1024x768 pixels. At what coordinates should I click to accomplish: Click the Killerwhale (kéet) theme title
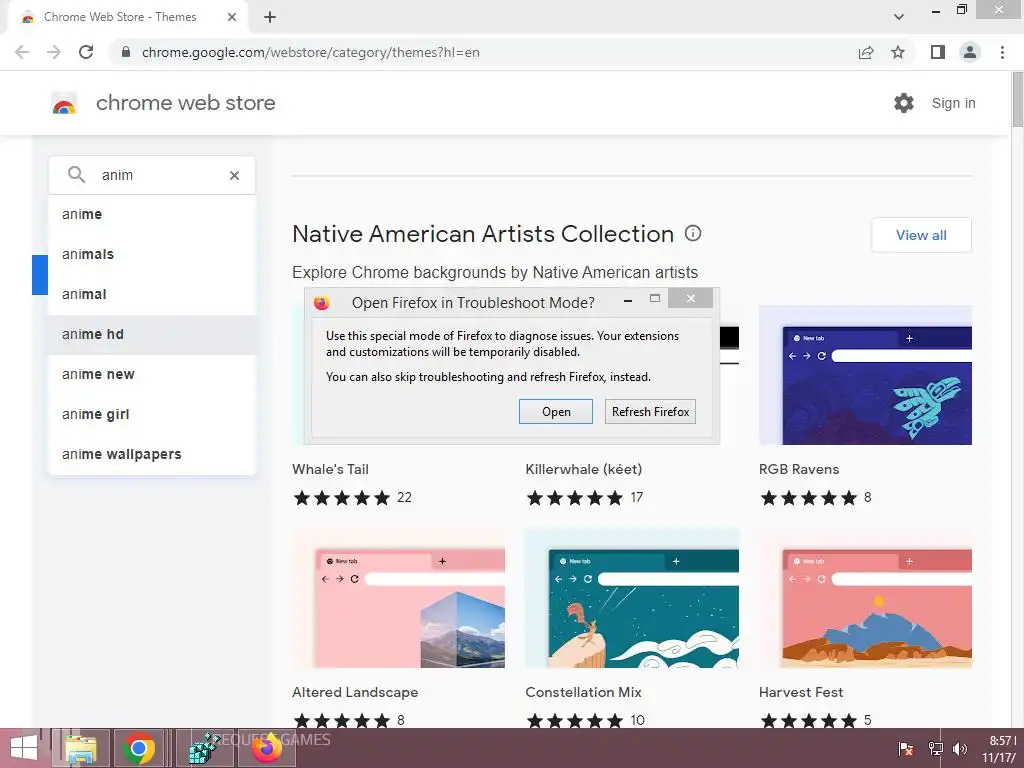[x=584, y=469]
